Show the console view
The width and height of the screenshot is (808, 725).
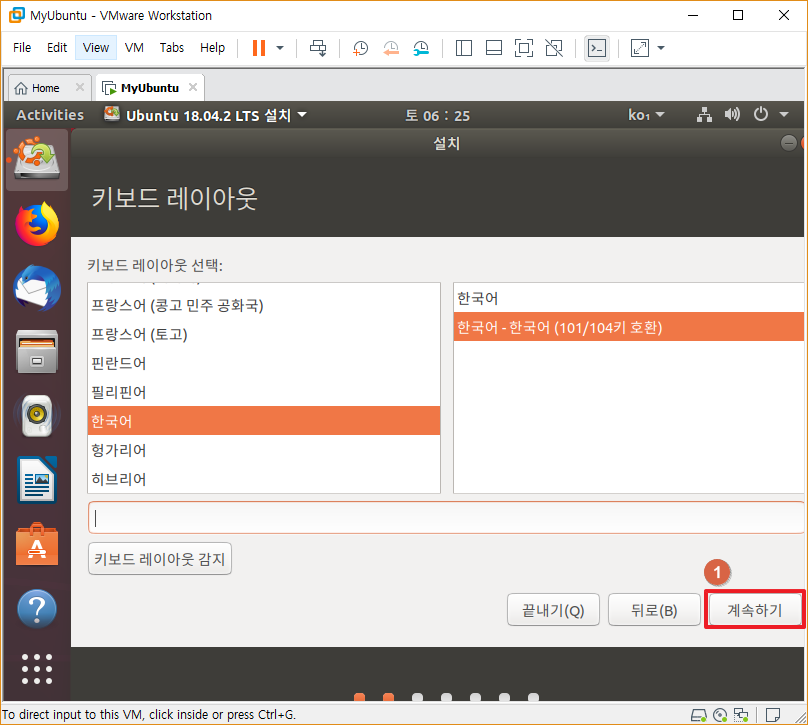[597, 48]
